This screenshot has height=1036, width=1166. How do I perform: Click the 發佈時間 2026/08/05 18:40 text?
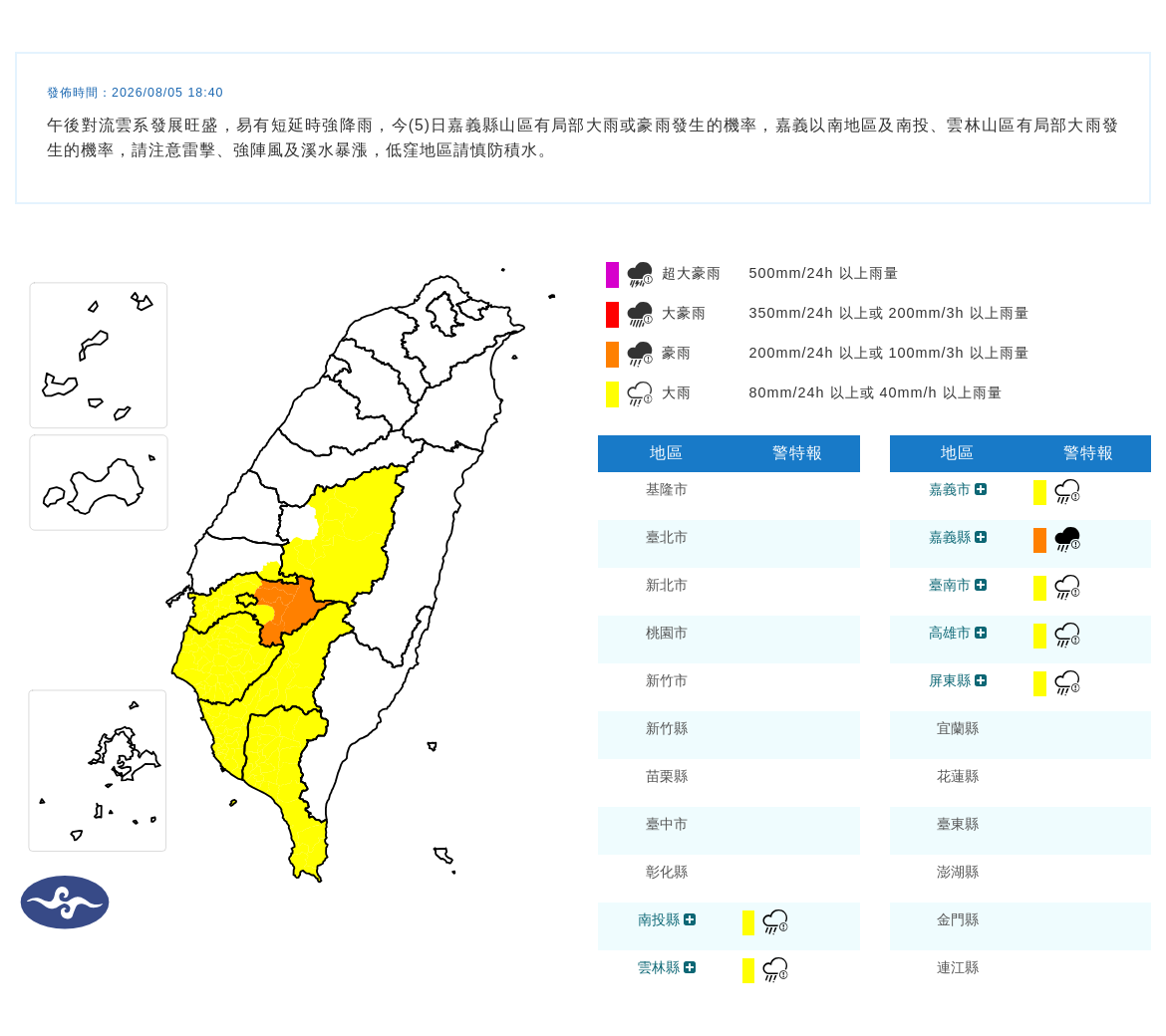tap(135, 93)
